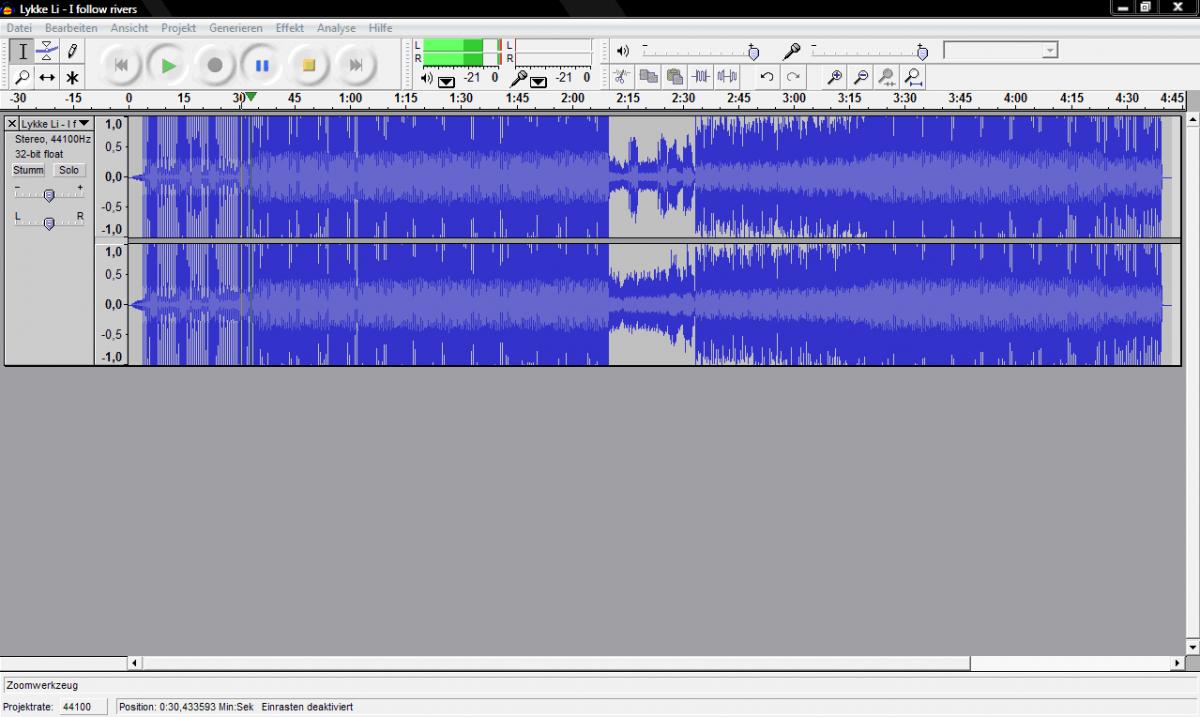Fit project in window zoom icon
Screen dimensions: 1200x717
pos(912,76)
